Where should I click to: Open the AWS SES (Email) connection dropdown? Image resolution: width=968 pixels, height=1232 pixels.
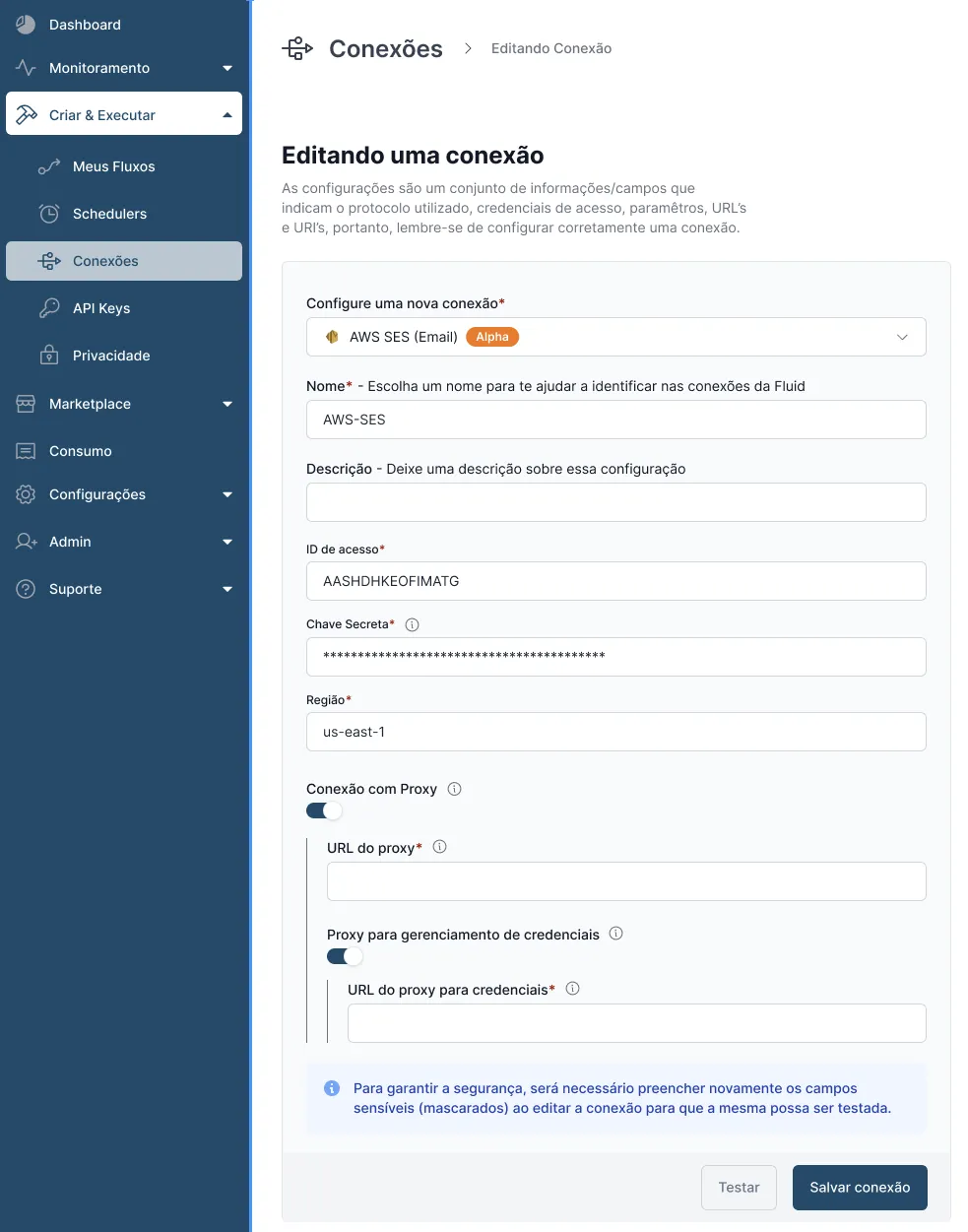pos(616,337)
